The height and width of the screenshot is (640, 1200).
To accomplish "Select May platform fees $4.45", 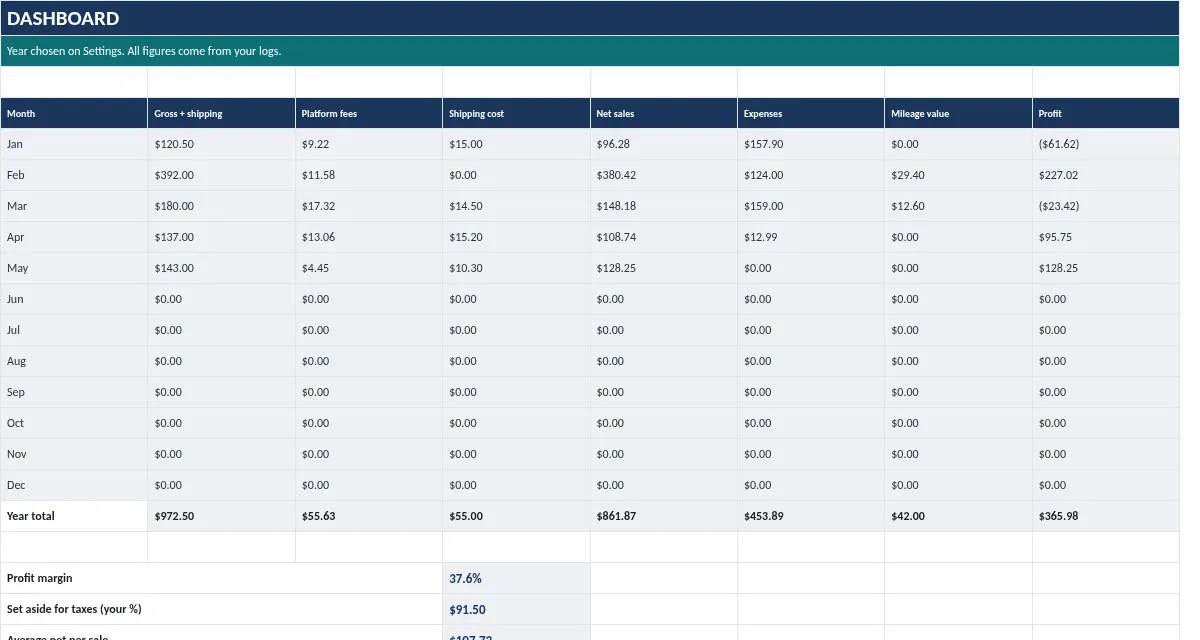I will [x=369, y=268].
